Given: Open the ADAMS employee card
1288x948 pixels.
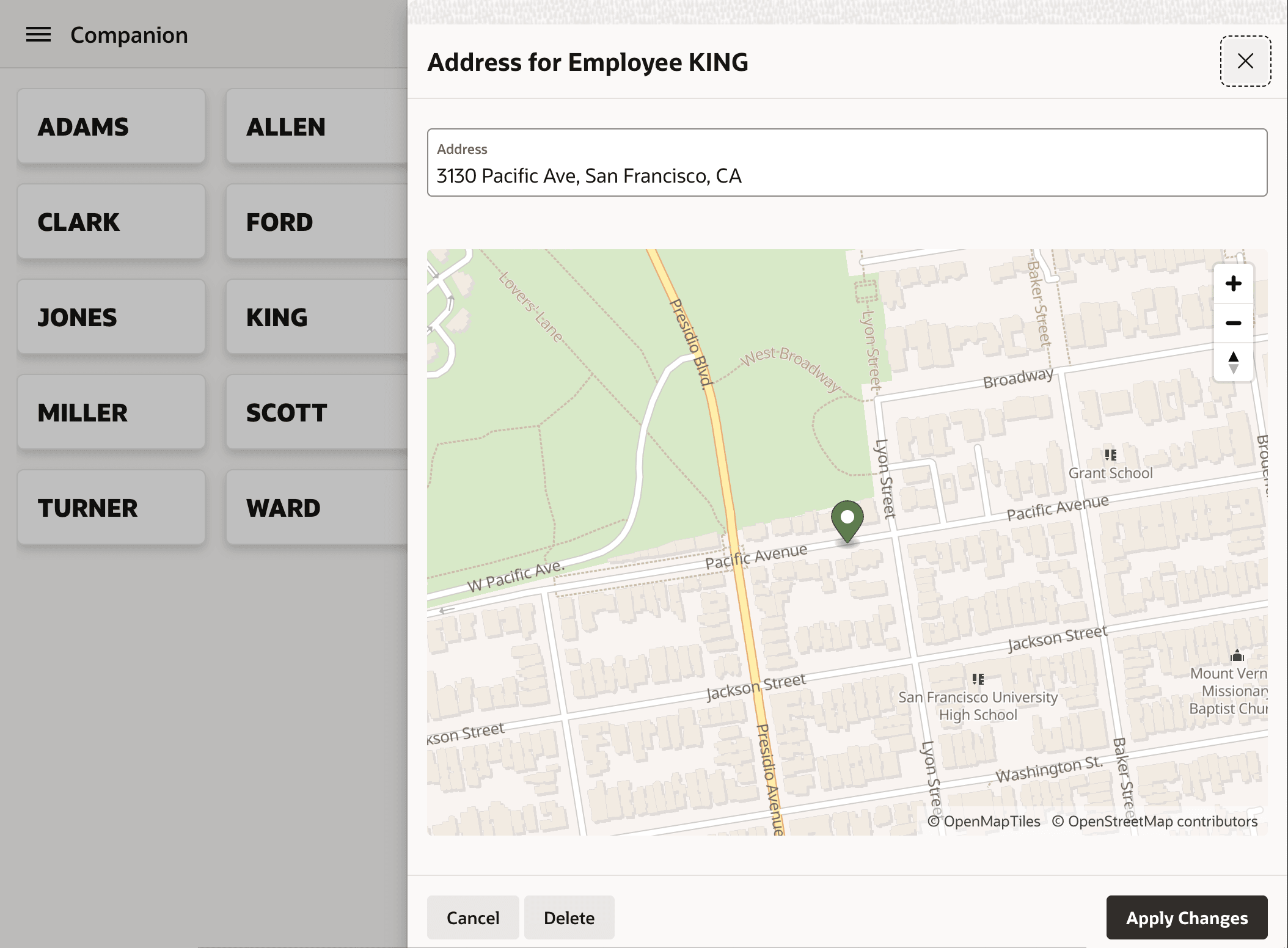Looking at the screenshot, I should pyautogui.click(x=111, y=126).
